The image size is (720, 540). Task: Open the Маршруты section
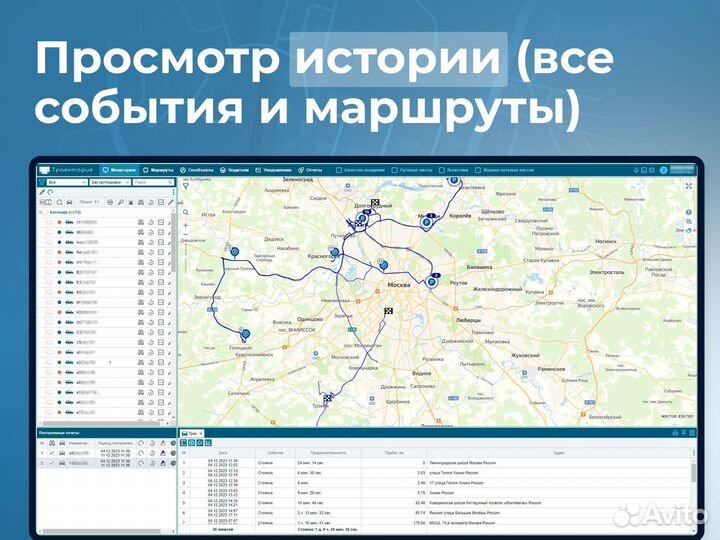click(x=158, y=170)
